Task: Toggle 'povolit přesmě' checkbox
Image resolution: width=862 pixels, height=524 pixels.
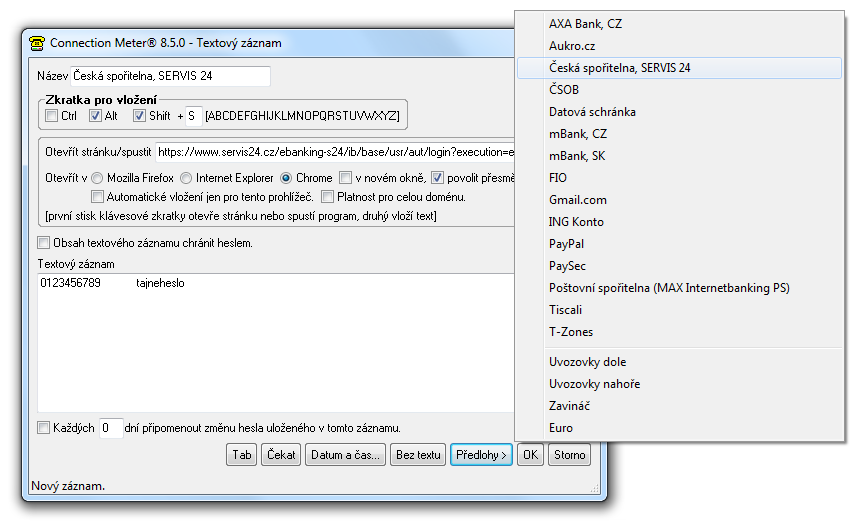Action: (437, 178)
